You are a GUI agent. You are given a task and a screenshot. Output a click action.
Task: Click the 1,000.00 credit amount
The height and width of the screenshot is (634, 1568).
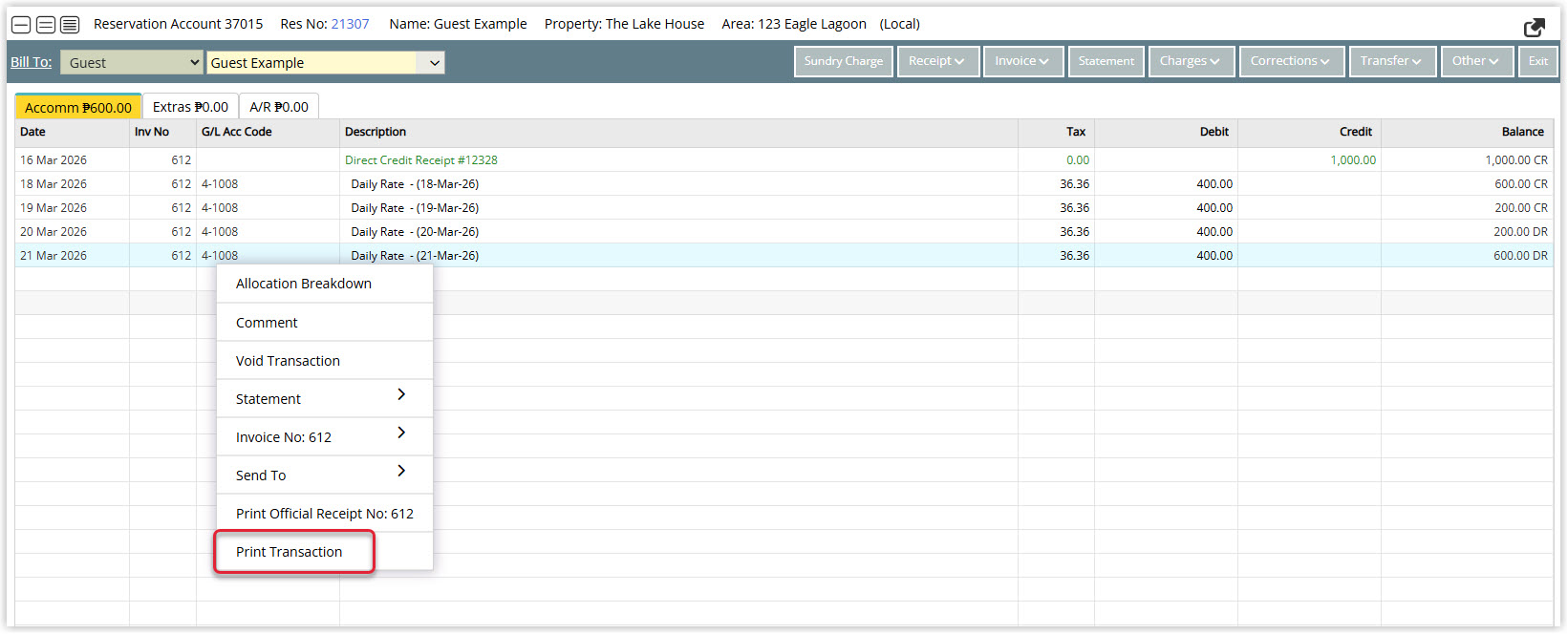(x=1353, y=160)
